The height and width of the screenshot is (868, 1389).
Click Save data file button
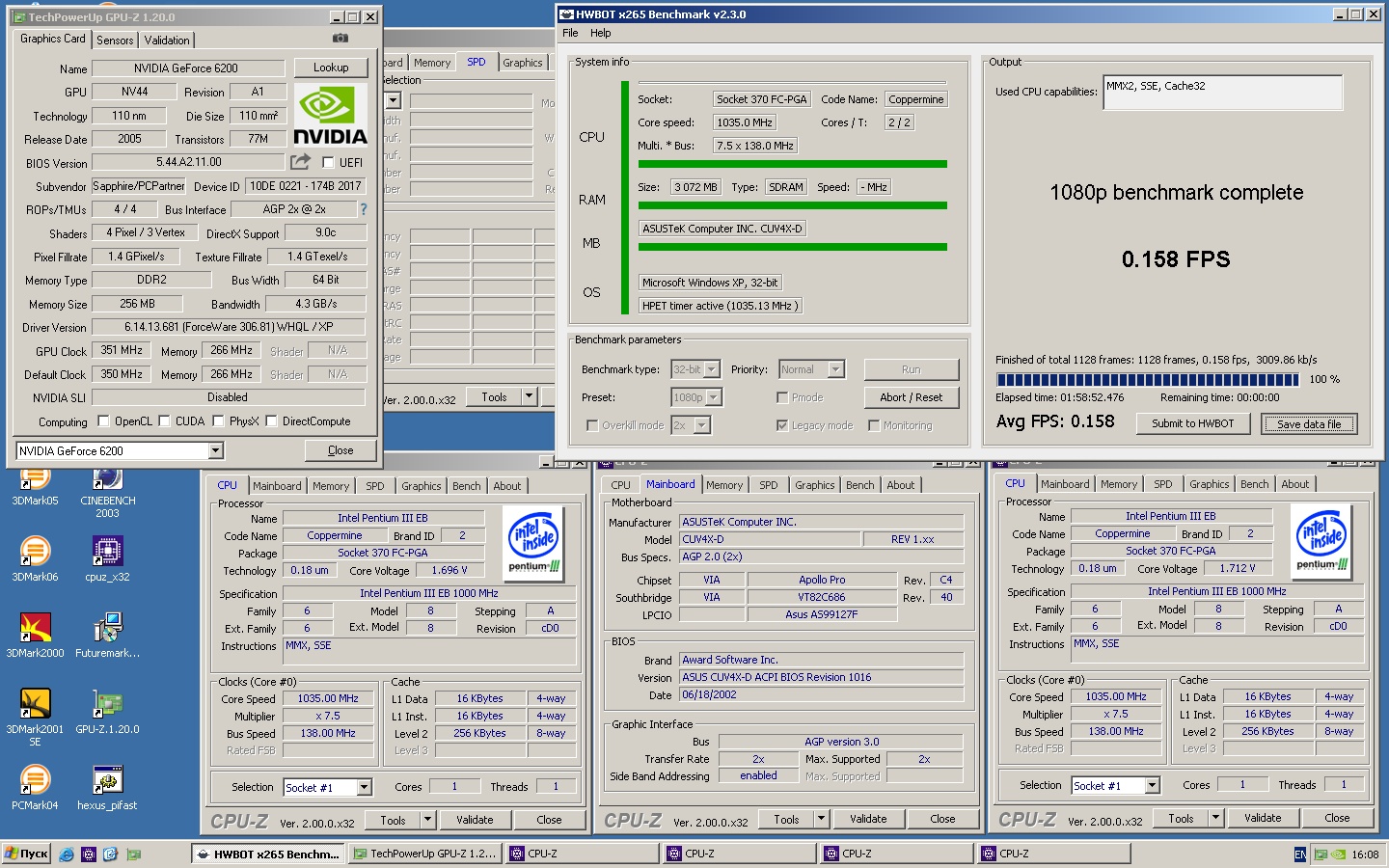(x=1309, y=423)
